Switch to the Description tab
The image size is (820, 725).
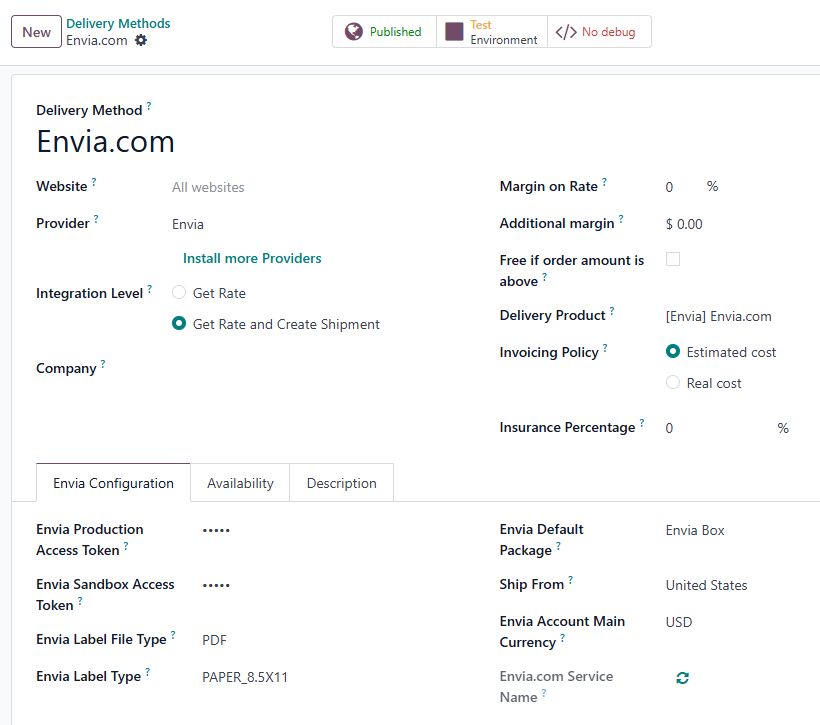click(x=341, y=483)
